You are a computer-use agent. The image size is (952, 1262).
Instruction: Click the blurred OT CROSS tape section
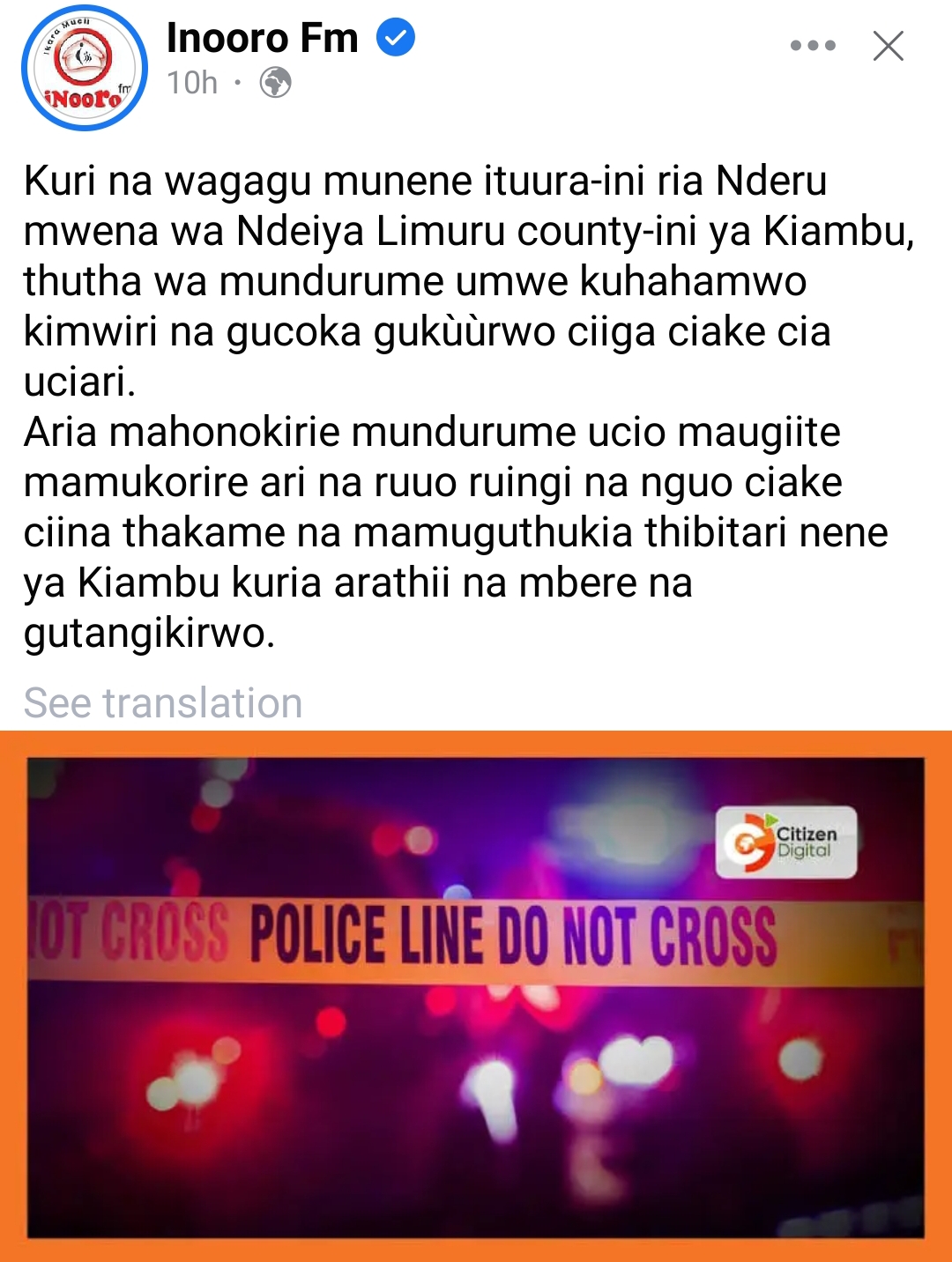click(x=129, y=934)
